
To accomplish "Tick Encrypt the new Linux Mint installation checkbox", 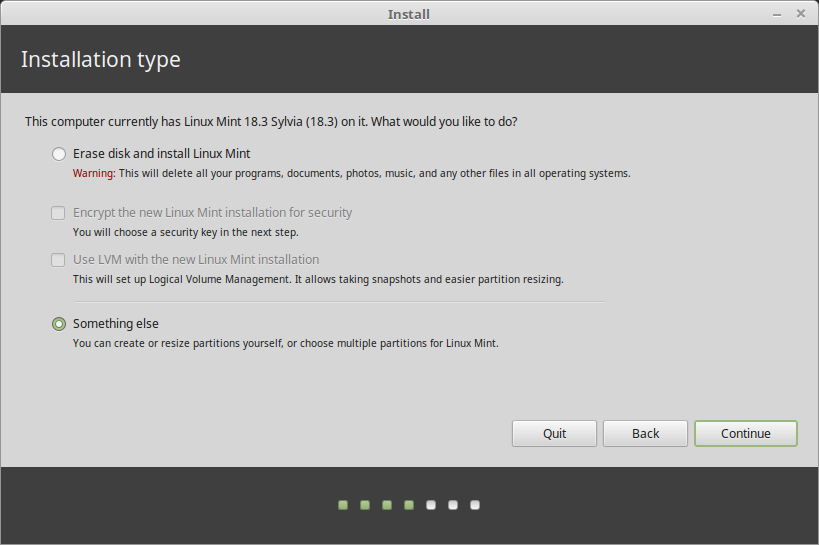I will point(58,213).
